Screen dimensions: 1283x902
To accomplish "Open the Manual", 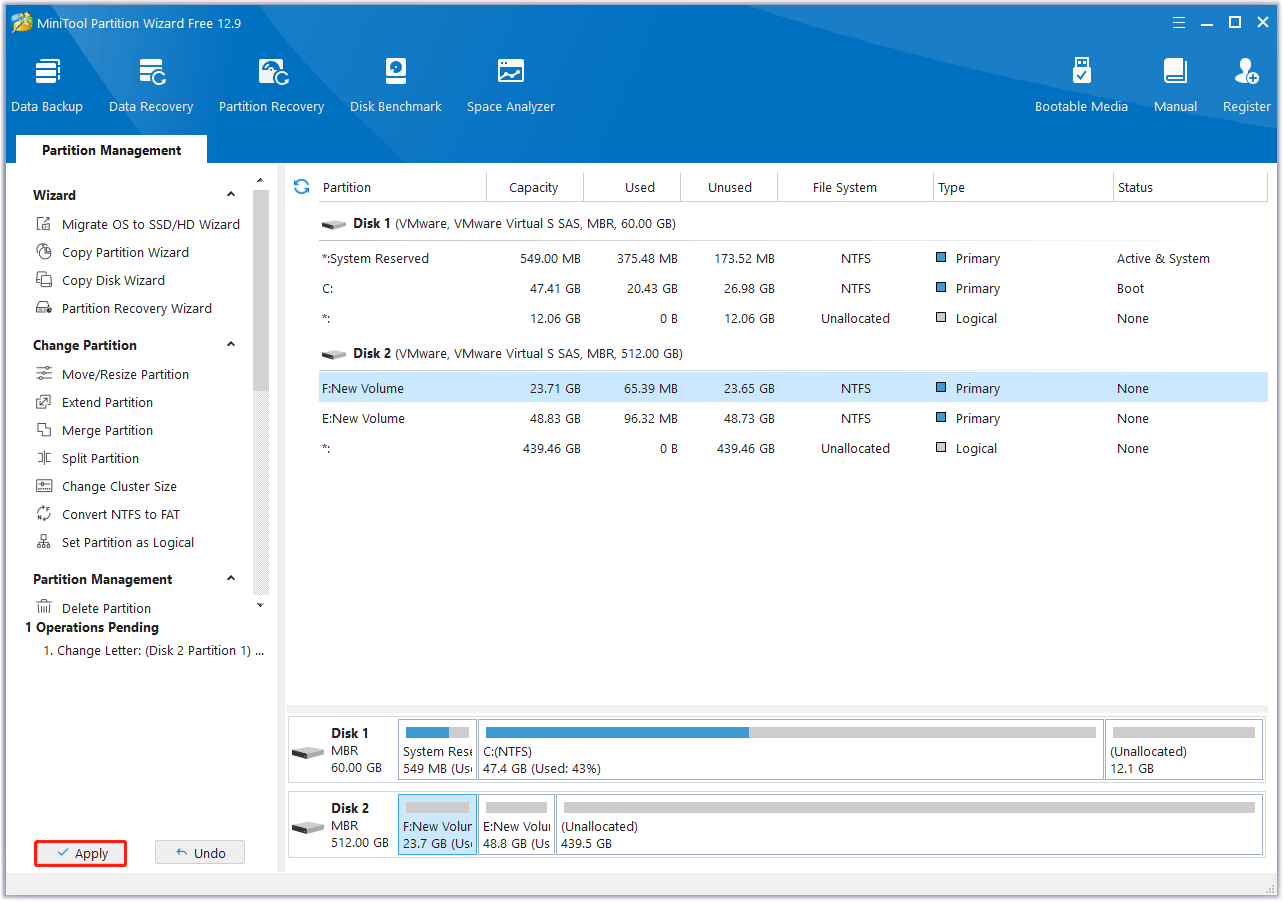I will [x=1175, y=85].
